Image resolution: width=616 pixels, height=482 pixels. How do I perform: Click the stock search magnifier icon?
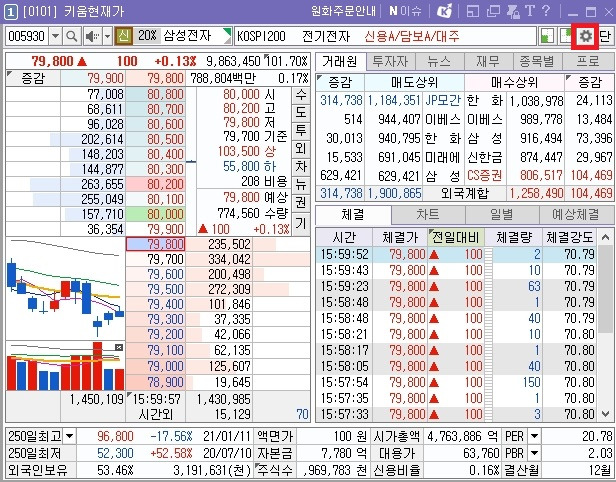point(72,37)
